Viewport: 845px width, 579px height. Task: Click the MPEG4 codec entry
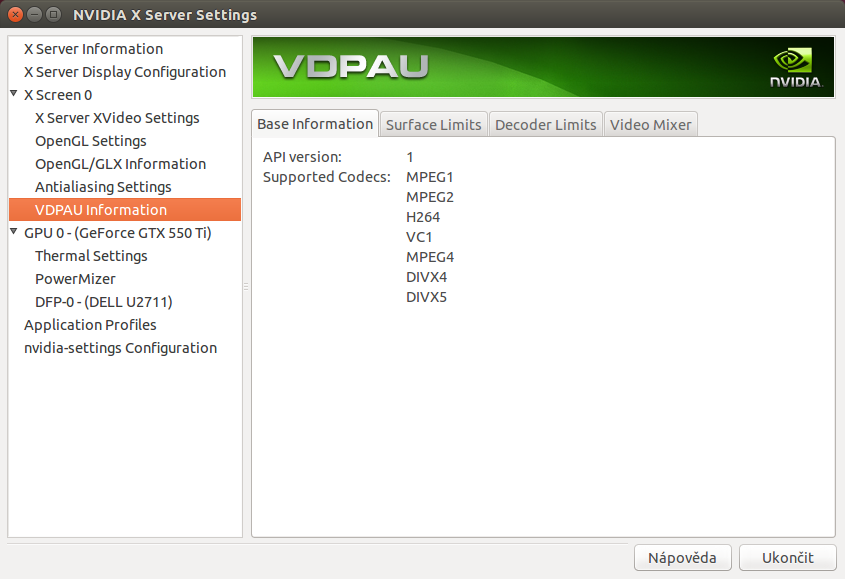pos(430,257)
